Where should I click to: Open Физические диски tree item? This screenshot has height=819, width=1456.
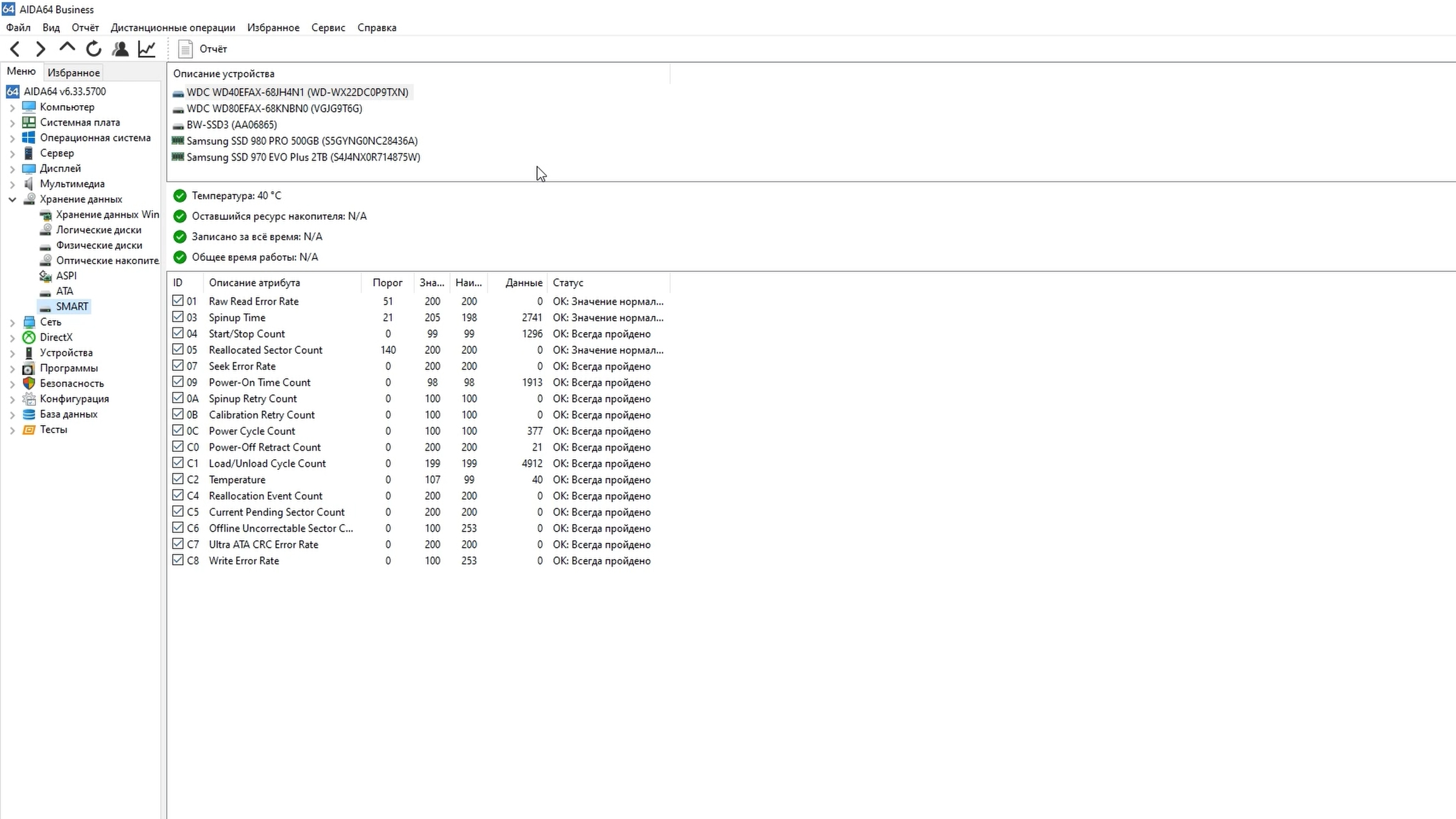click(x=99, y=245)
